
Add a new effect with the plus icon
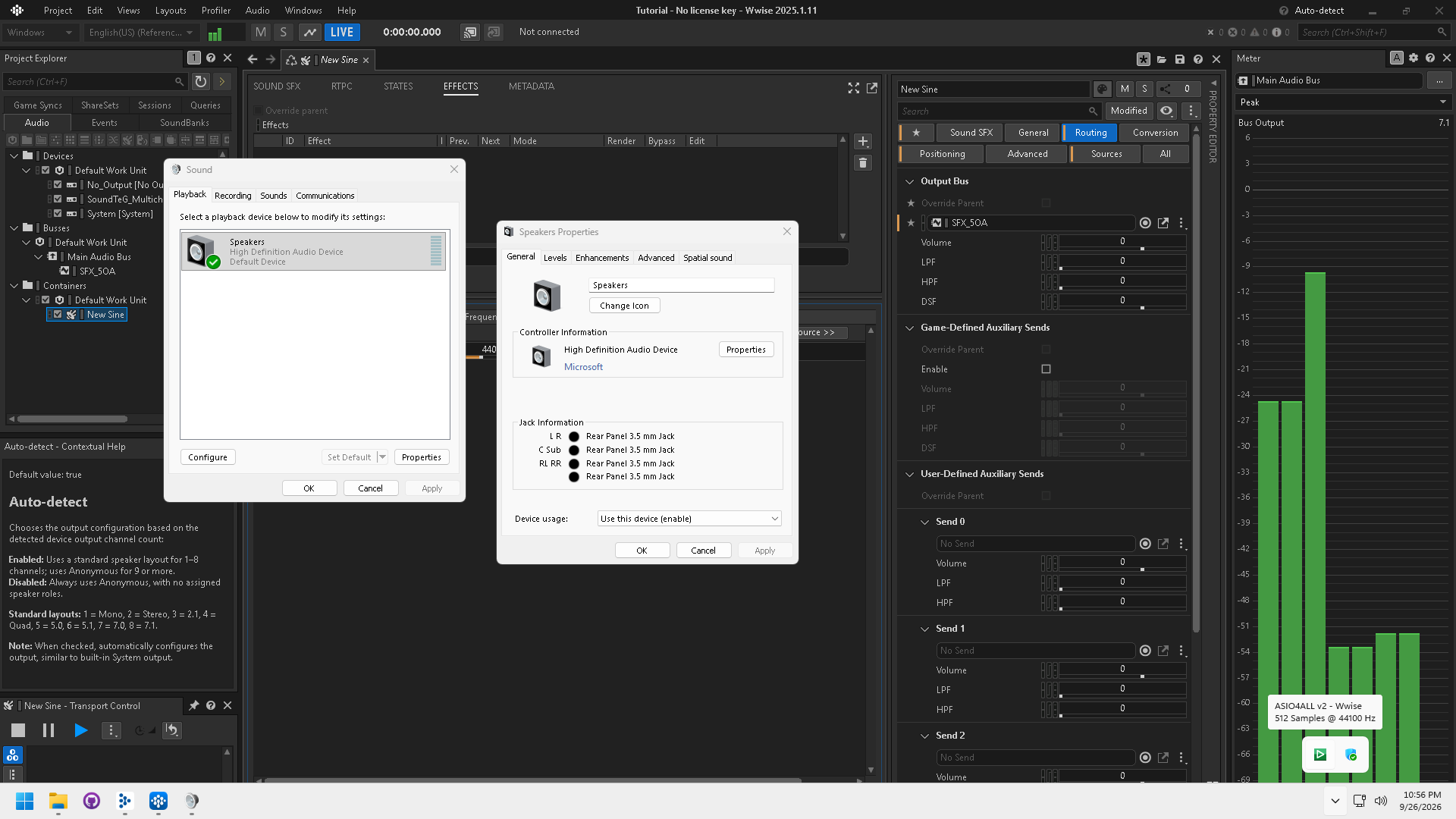(863, 142)
